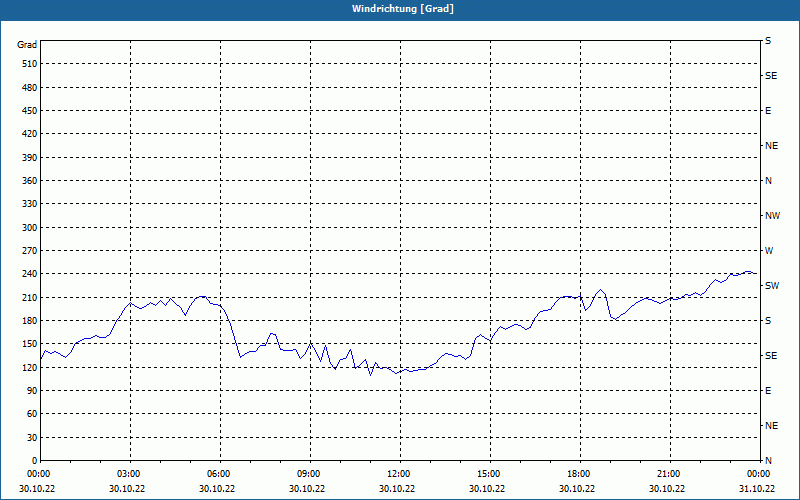
Task: Click the "SW" compass label
Action: (x=772, y=286)
